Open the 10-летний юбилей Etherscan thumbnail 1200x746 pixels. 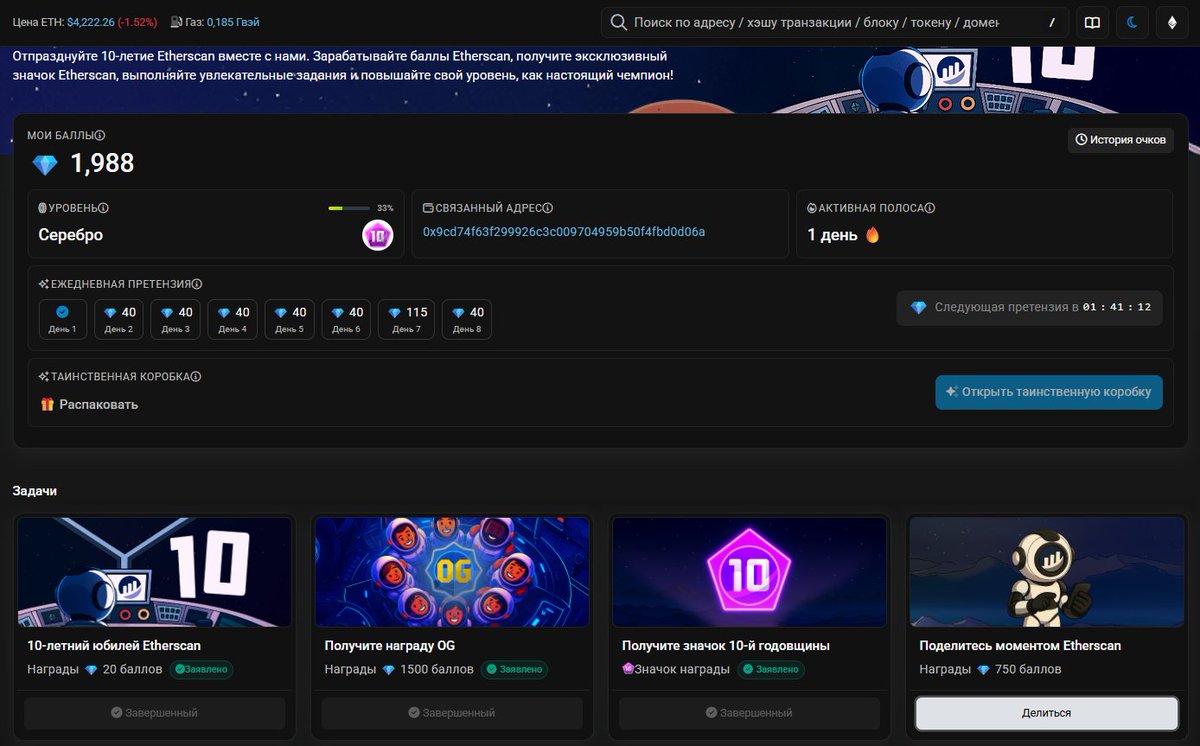click(x=155, y=572)
